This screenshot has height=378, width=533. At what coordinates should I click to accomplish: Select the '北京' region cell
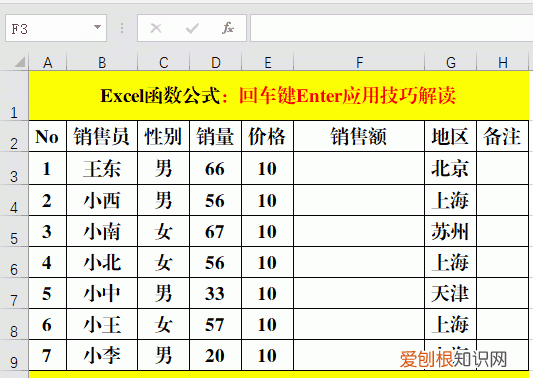tap(451, 168)
